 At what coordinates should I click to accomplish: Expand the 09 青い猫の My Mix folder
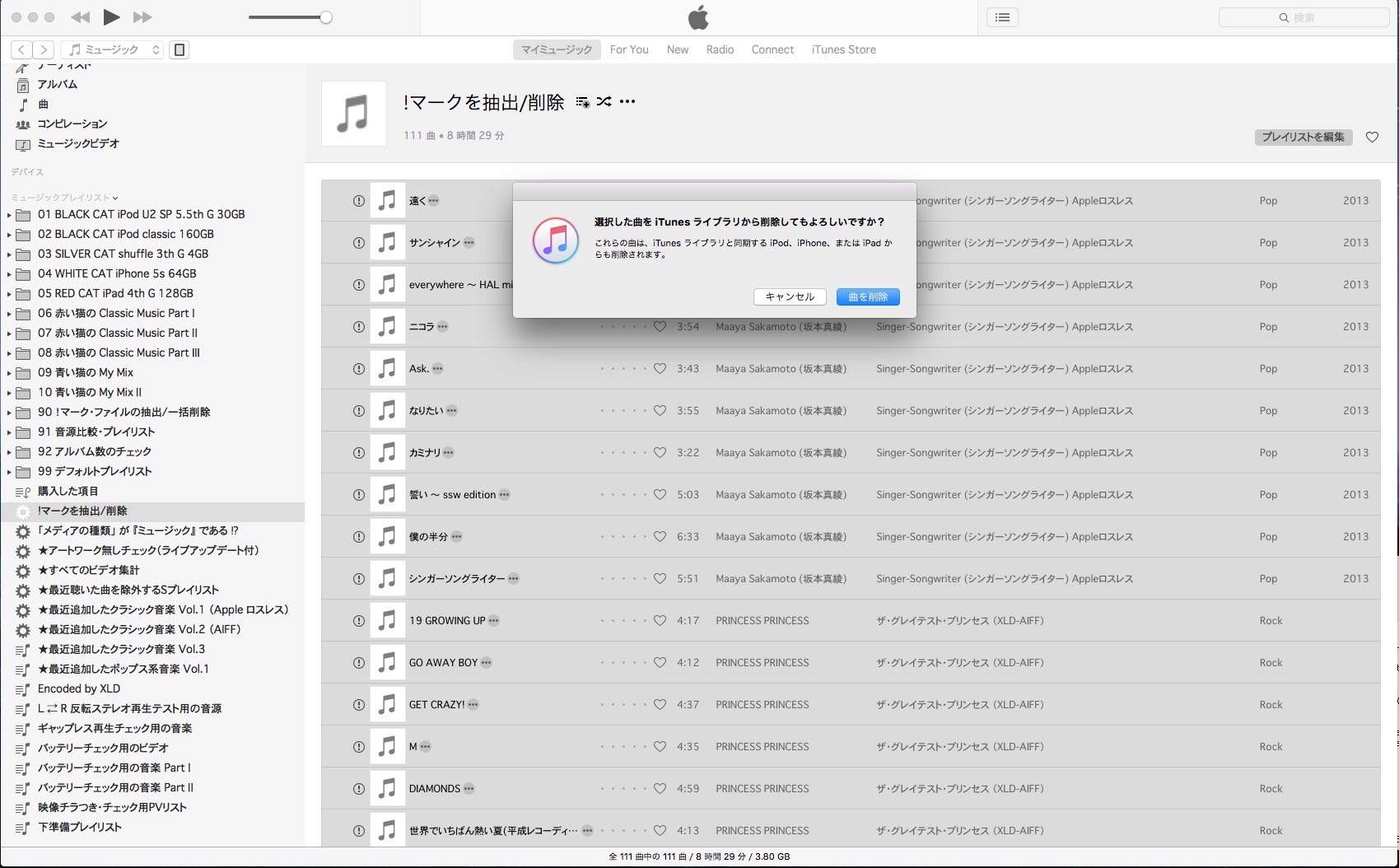point(9,373)
